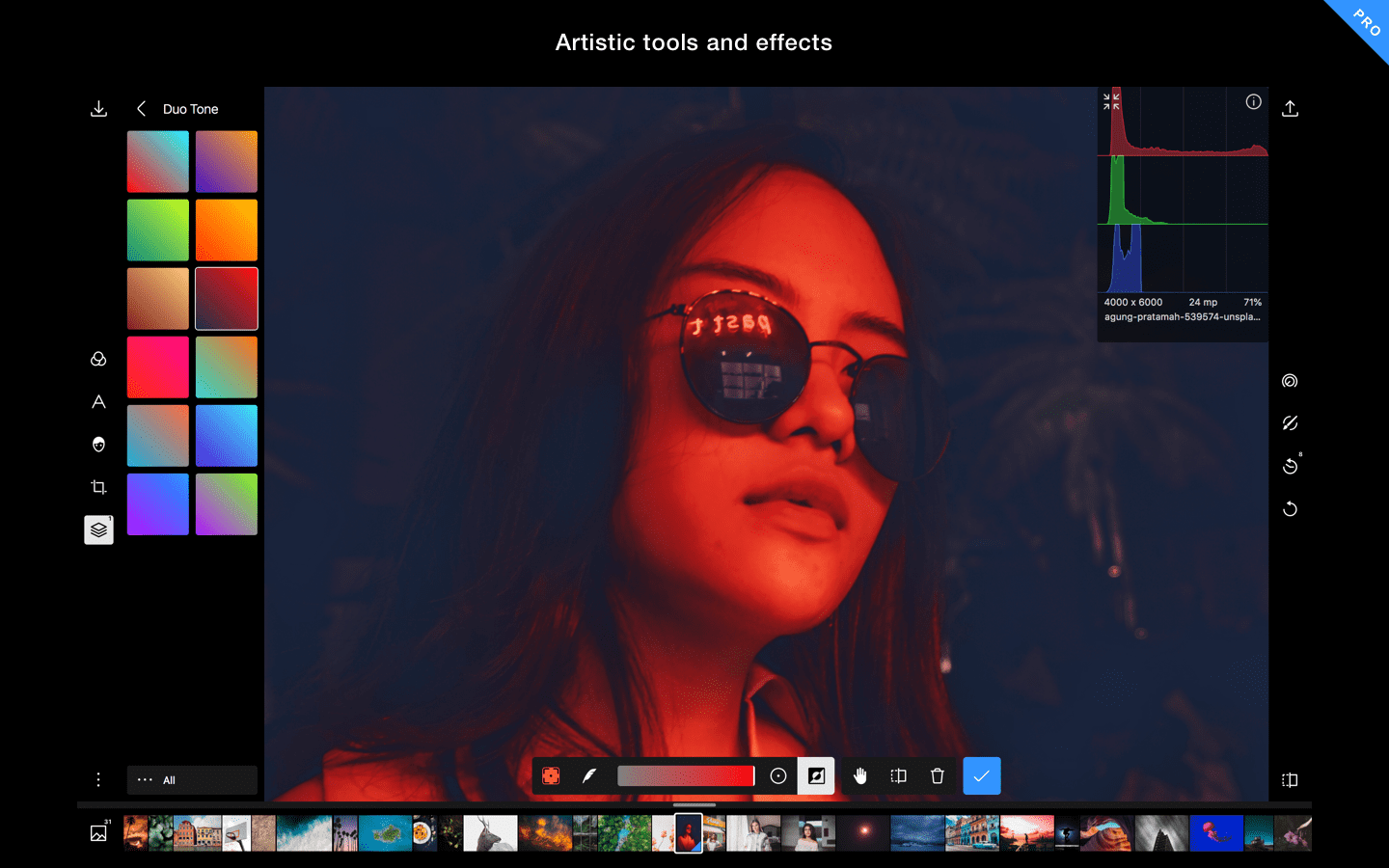Open the export icon top right
This screenshot has height=868, width=1389.
click(x=1290, y=108)
